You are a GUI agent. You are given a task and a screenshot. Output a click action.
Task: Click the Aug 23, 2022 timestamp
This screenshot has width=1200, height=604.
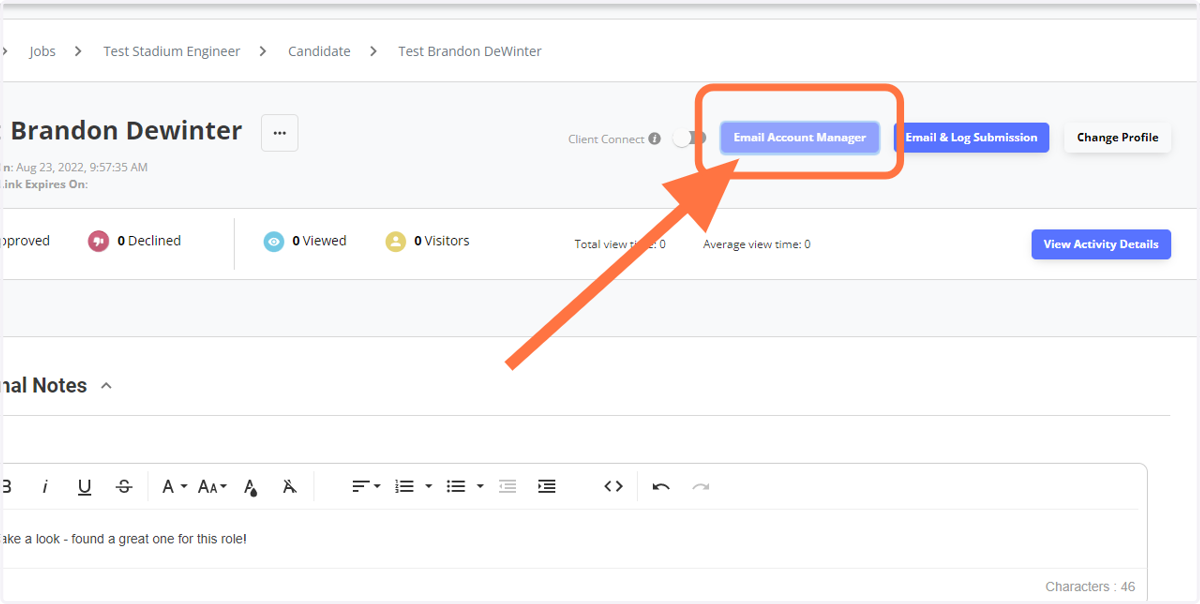tap(82, 167)
